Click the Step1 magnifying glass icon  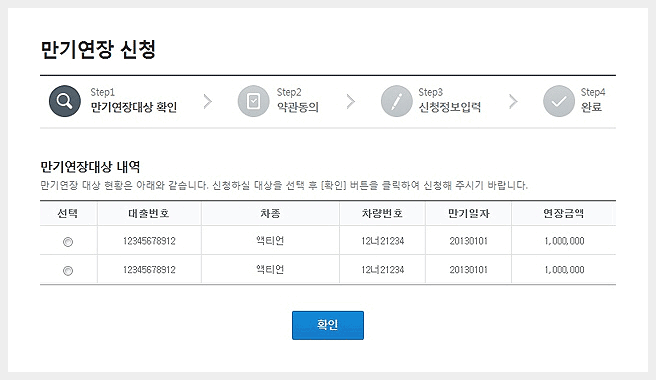click(65, 101)
